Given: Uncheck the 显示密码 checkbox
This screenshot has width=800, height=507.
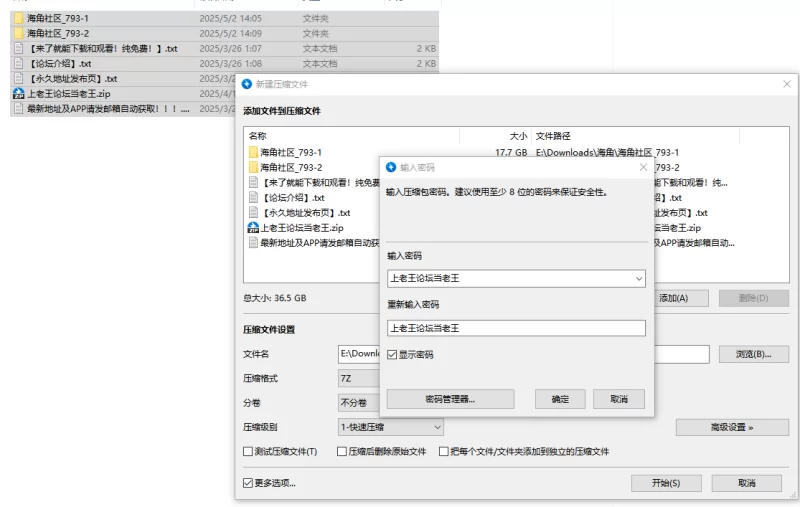Looking at the screenshot, I should pos(392,354).
